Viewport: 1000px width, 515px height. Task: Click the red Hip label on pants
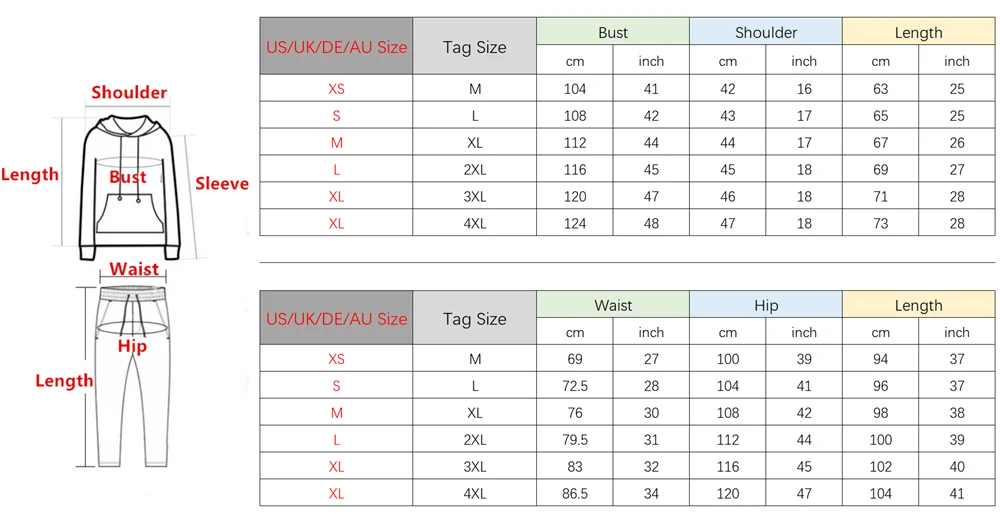(x=132, y=346)
